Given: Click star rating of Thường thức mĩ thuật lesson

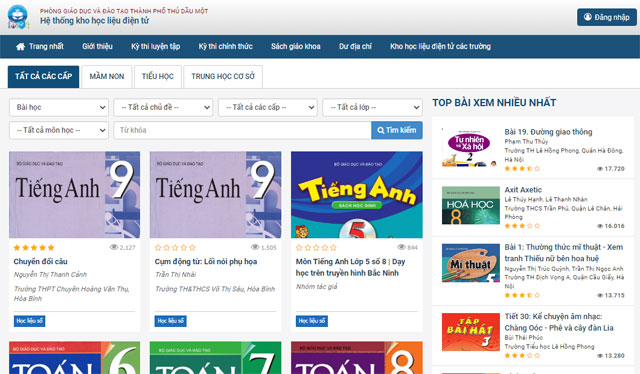Looking at the screenshot, I should point(522,295).
